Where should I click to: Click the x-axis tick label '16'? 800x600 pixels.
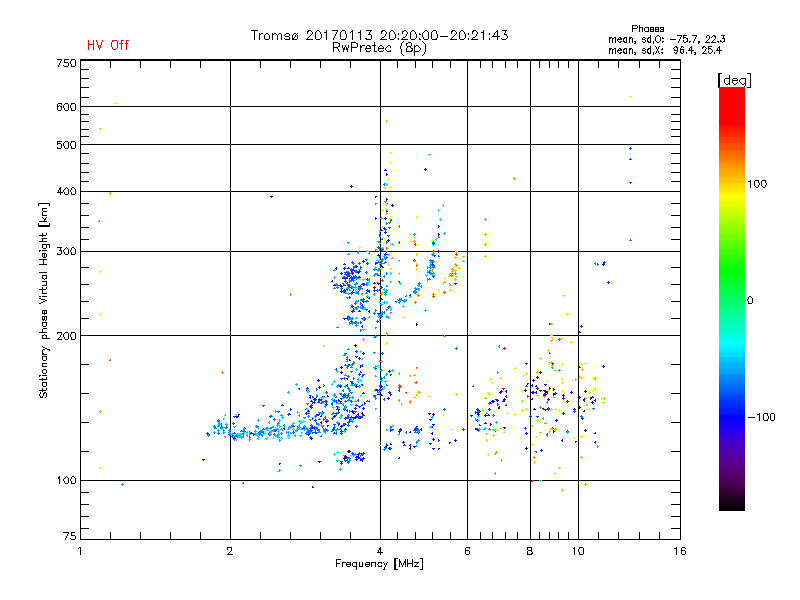tap(680, 551)
